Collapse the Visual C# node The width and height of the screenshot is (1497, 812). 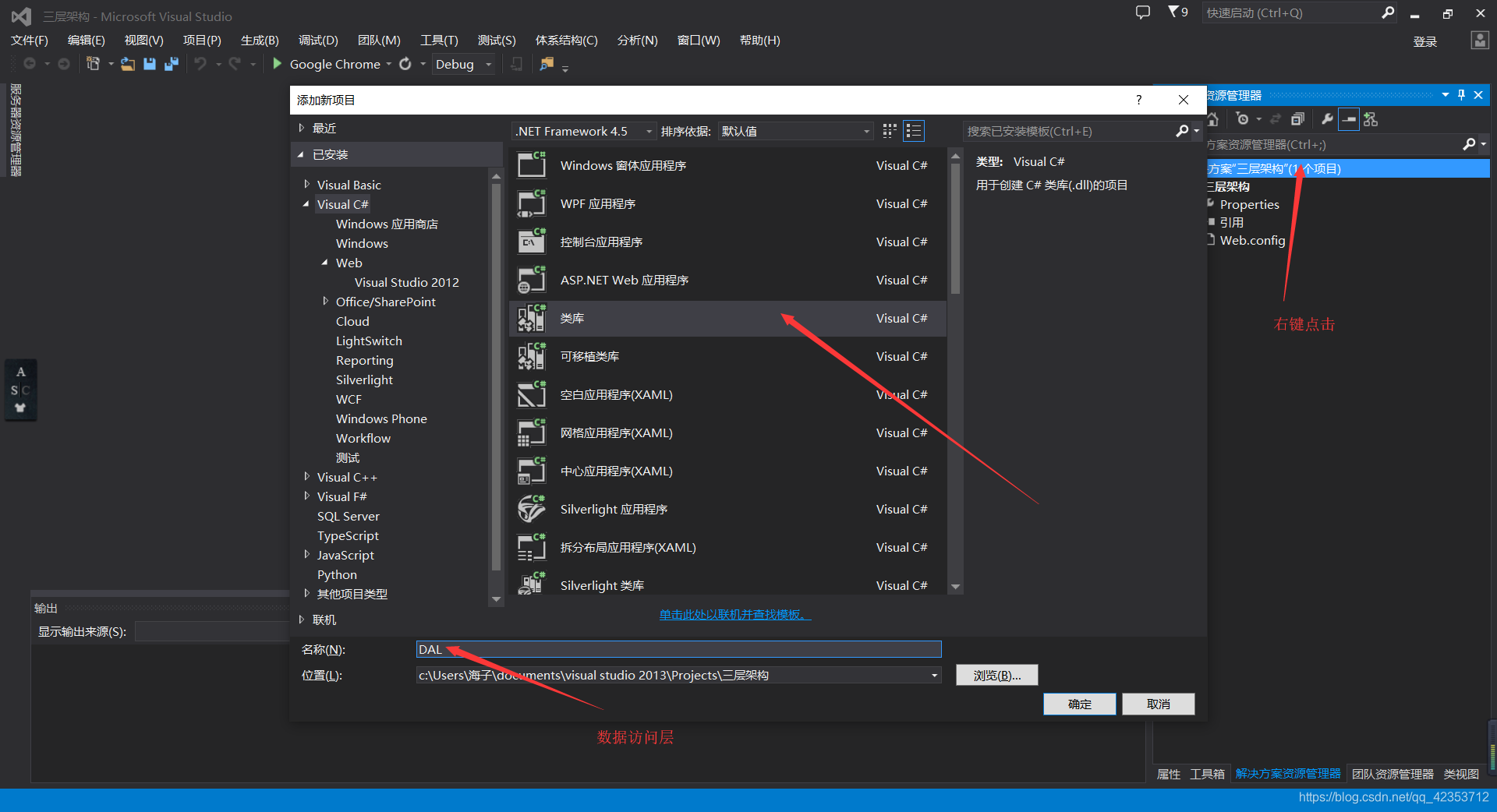(x=306, y=204)
